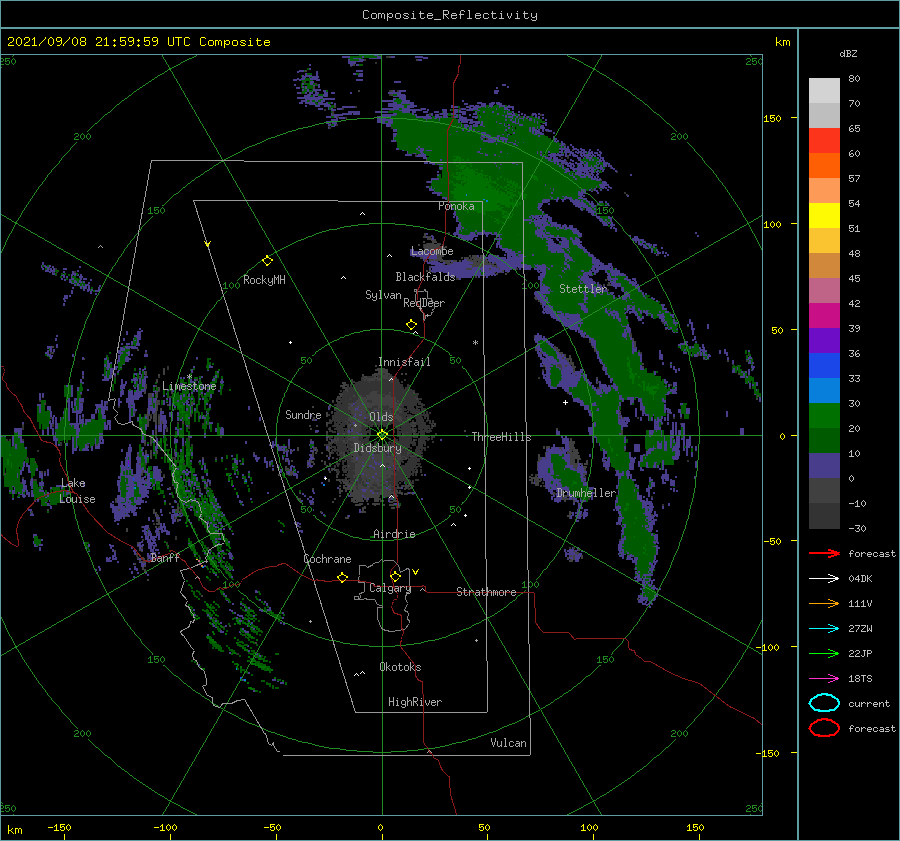Image resolution: width=900 pixels, height=841 pixels.
Task: Click the Composite_Reflectivity title text
Action: 450,15
